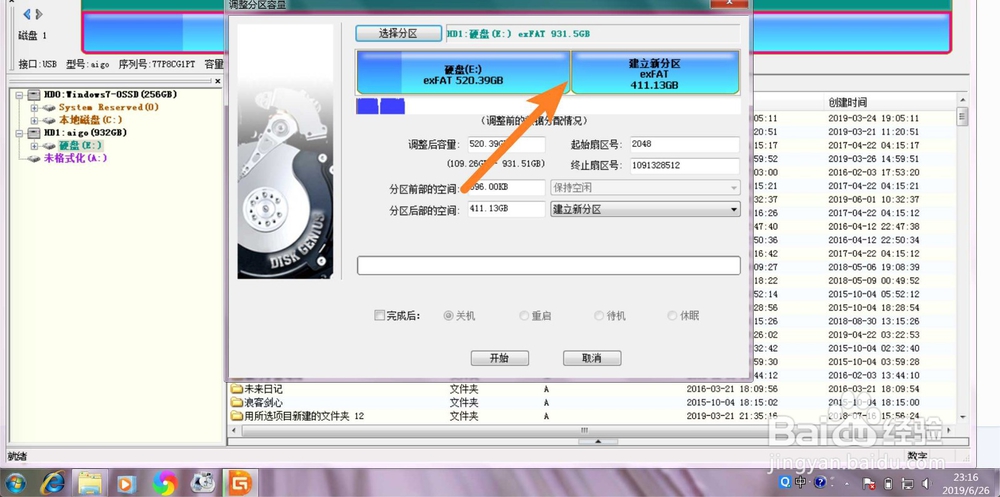Click the folder icon of 未来日记
1000x497 pixels.
click(237, 389)
